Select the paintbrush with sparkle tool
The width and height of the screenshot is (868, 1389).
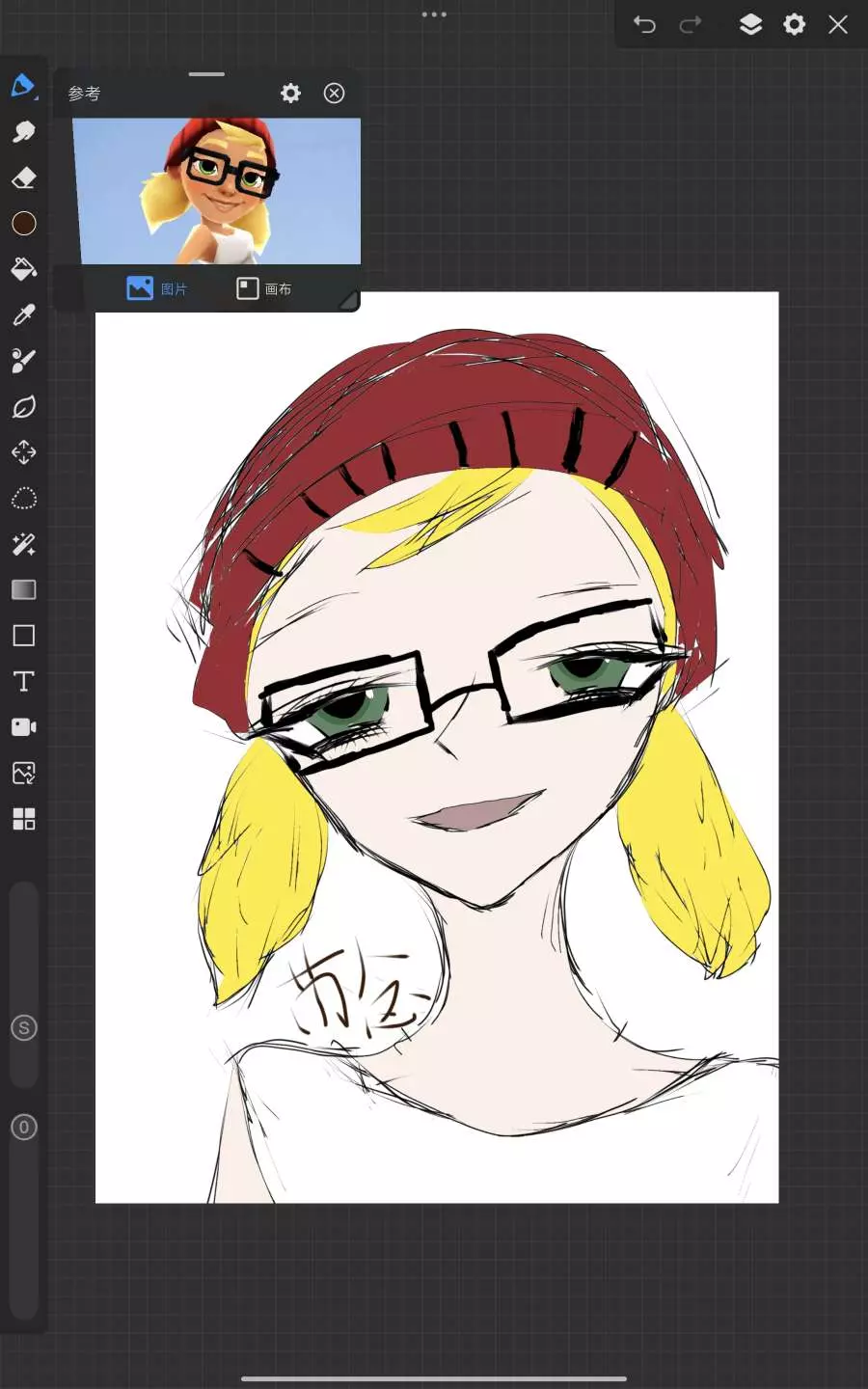coord(23,361)
